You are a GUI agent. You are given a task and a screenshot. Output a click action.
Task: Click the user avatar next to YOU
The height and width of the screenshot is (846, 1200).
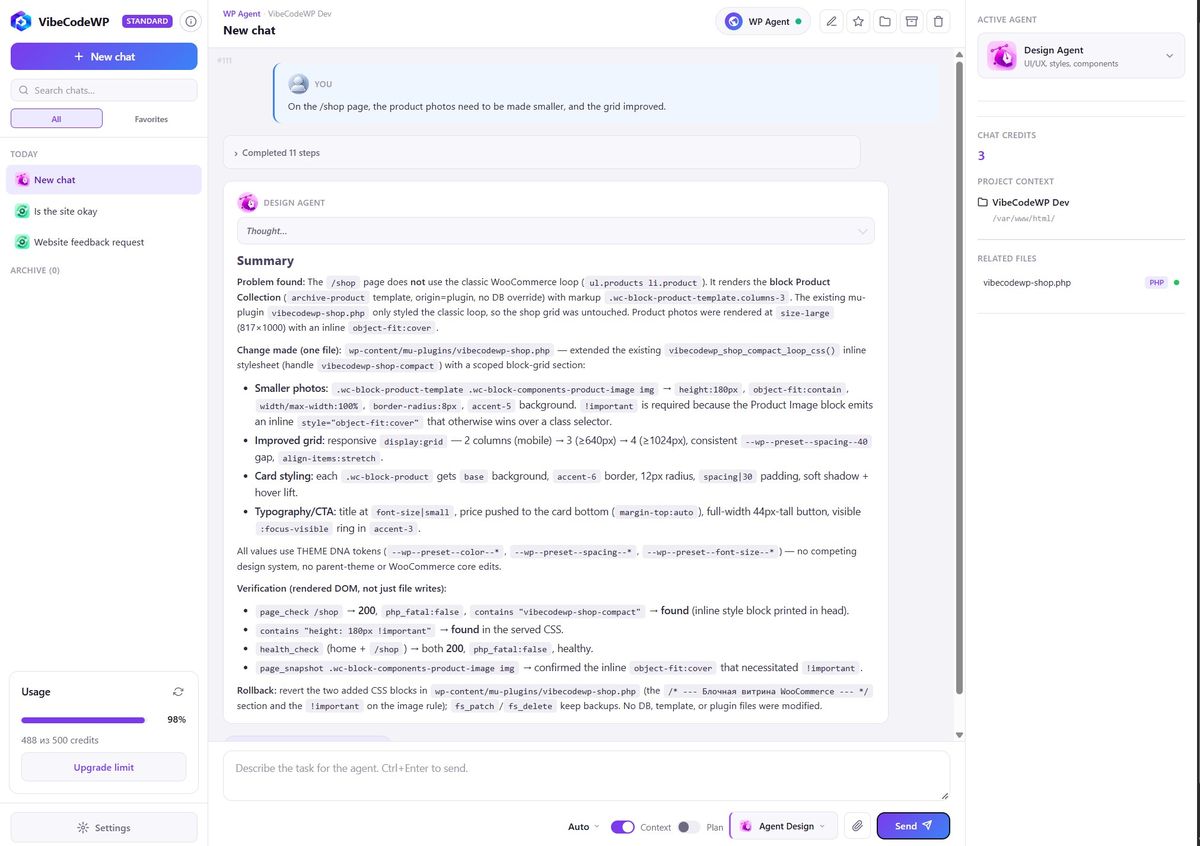click(298, 84)
